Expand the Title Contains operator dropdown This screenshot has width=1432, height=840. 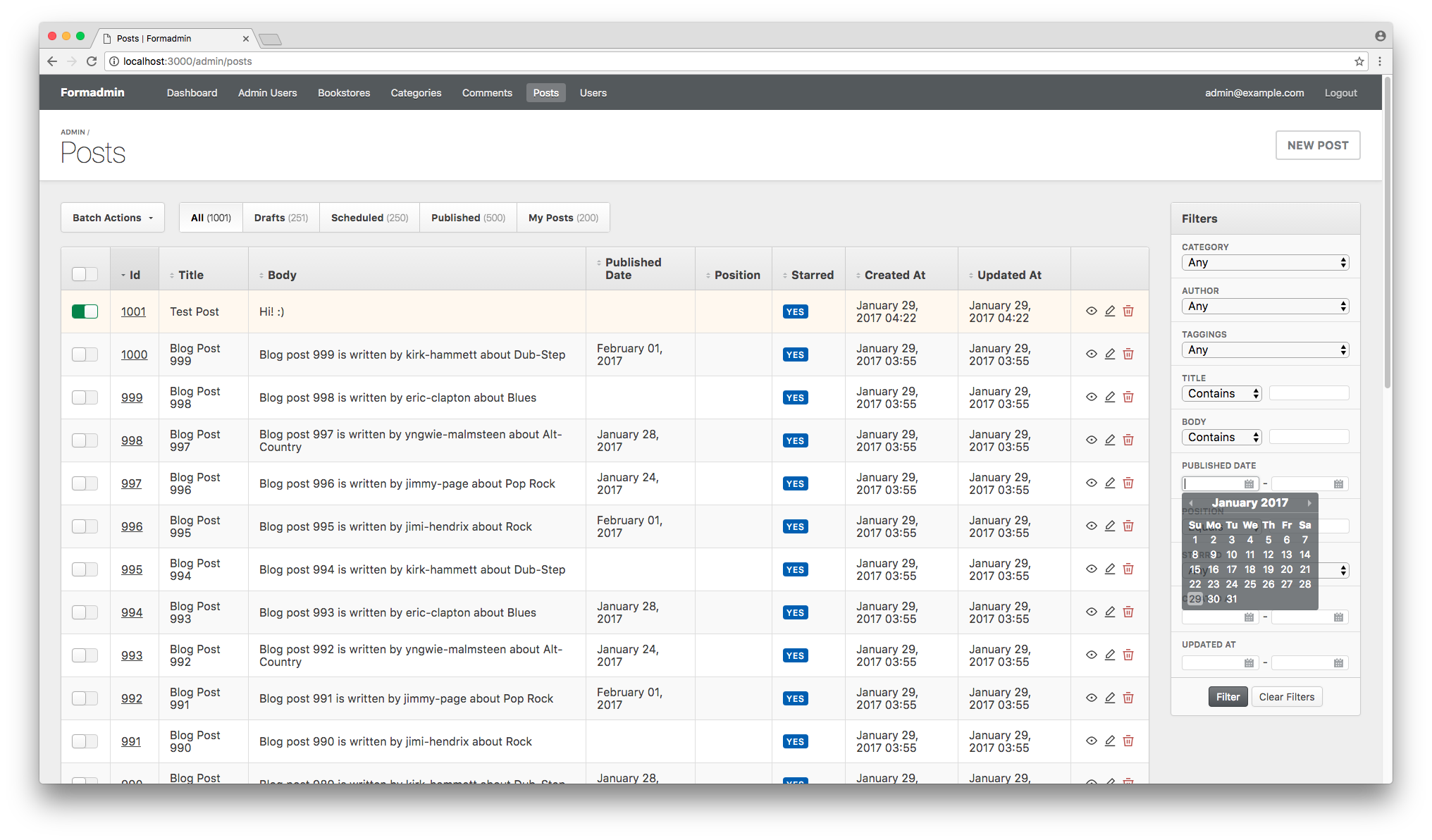pyautogui.click(x=1221, y=394)
